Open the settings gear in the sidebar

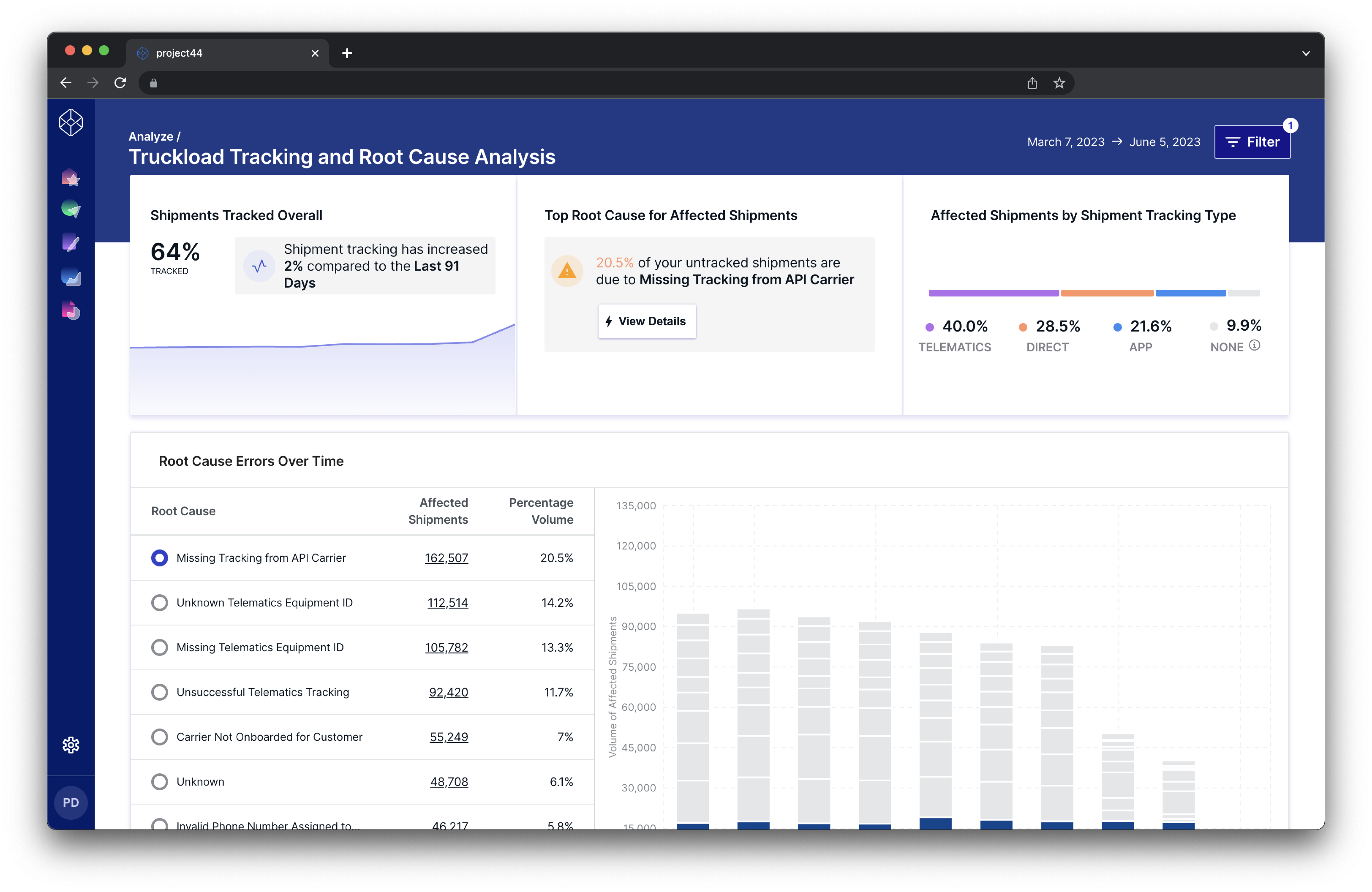[71, 744]
